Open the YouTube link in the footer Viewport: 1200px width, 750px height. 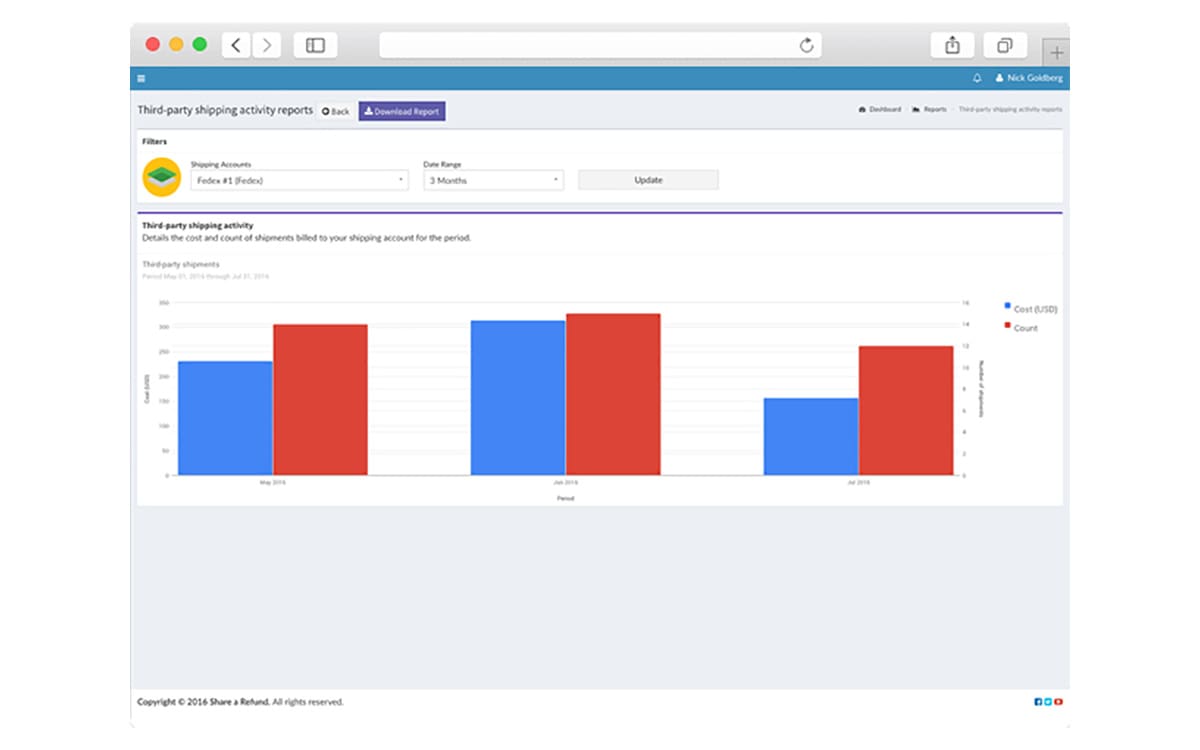click(x=1058, y=702)
